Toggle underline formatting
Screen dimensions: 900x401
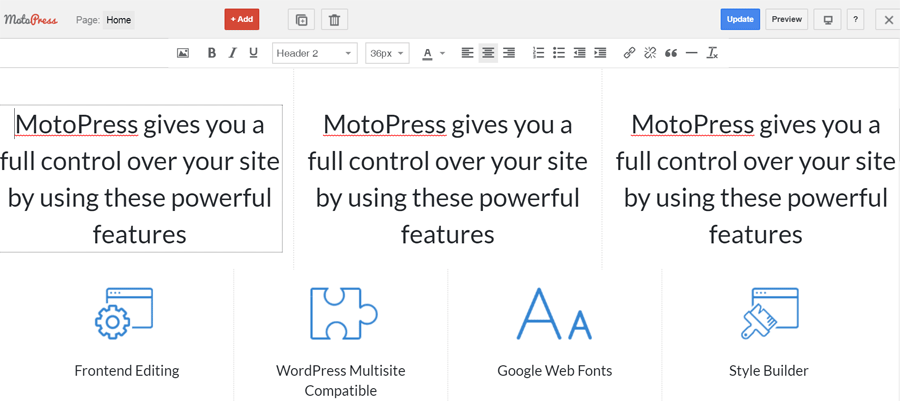[x=253, y=53]
